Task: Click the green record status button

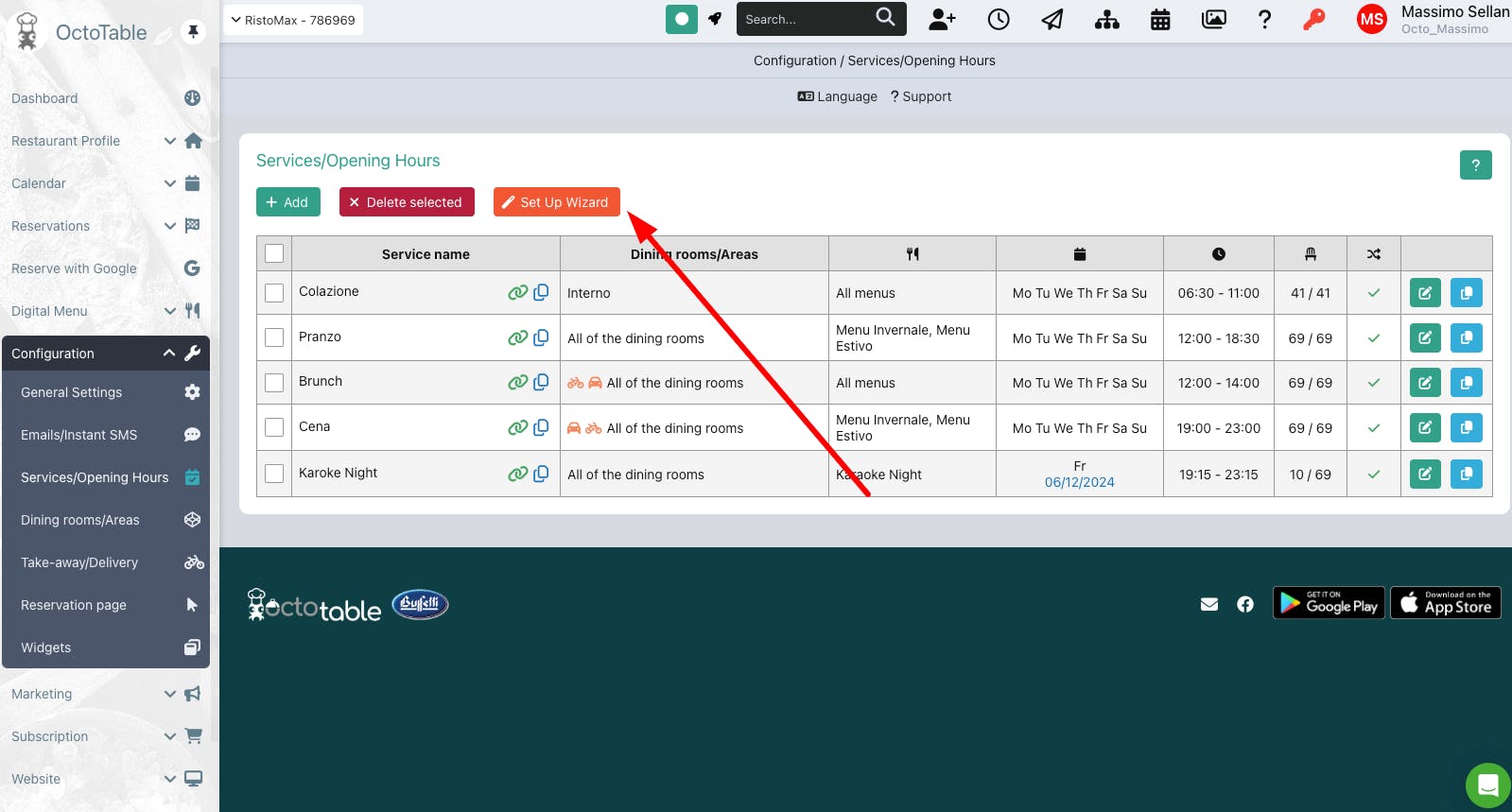Action: (681, 19)
